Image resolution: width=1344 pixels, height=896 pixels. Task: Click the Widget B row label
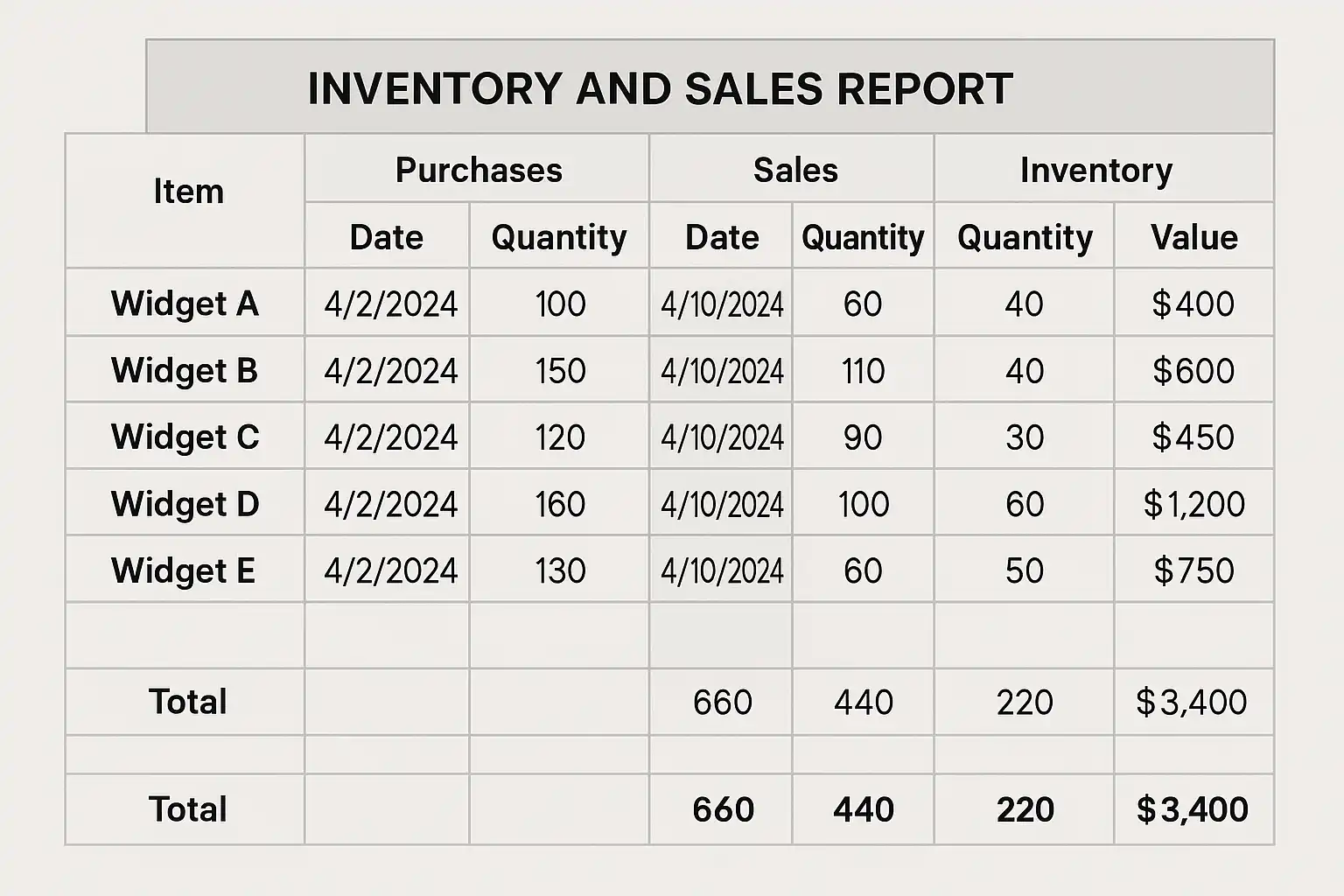(185, 370)
